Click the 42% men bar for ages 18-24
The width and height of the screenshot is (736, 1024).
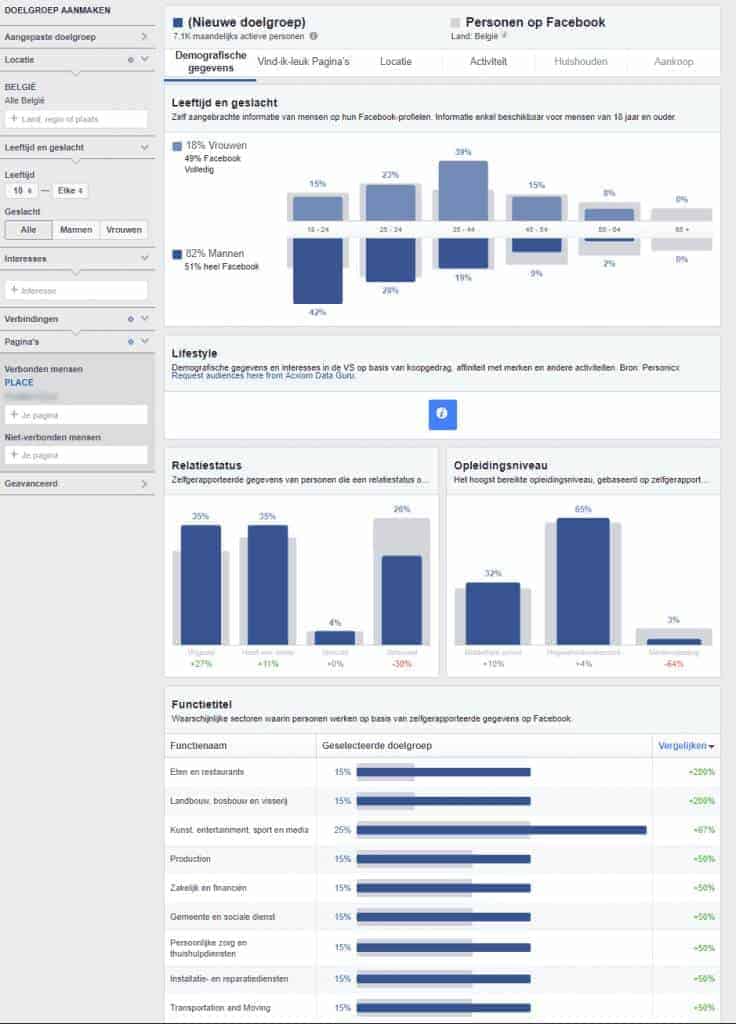point(317,270)
